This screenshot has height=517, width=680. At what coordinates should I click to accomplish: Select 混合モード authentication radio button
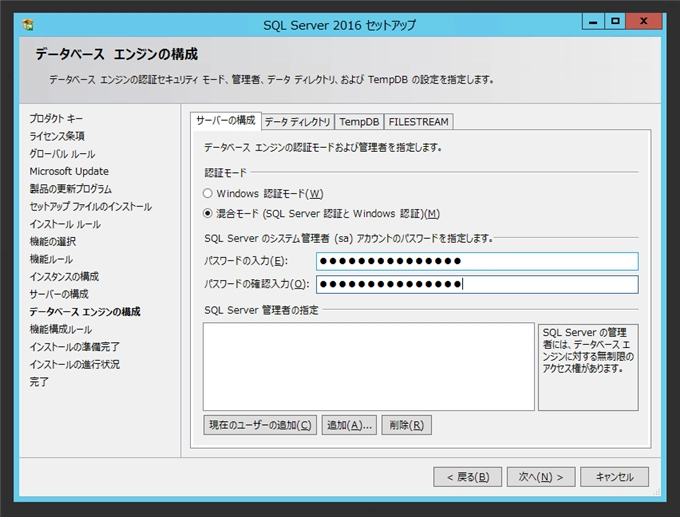[208, 213]
